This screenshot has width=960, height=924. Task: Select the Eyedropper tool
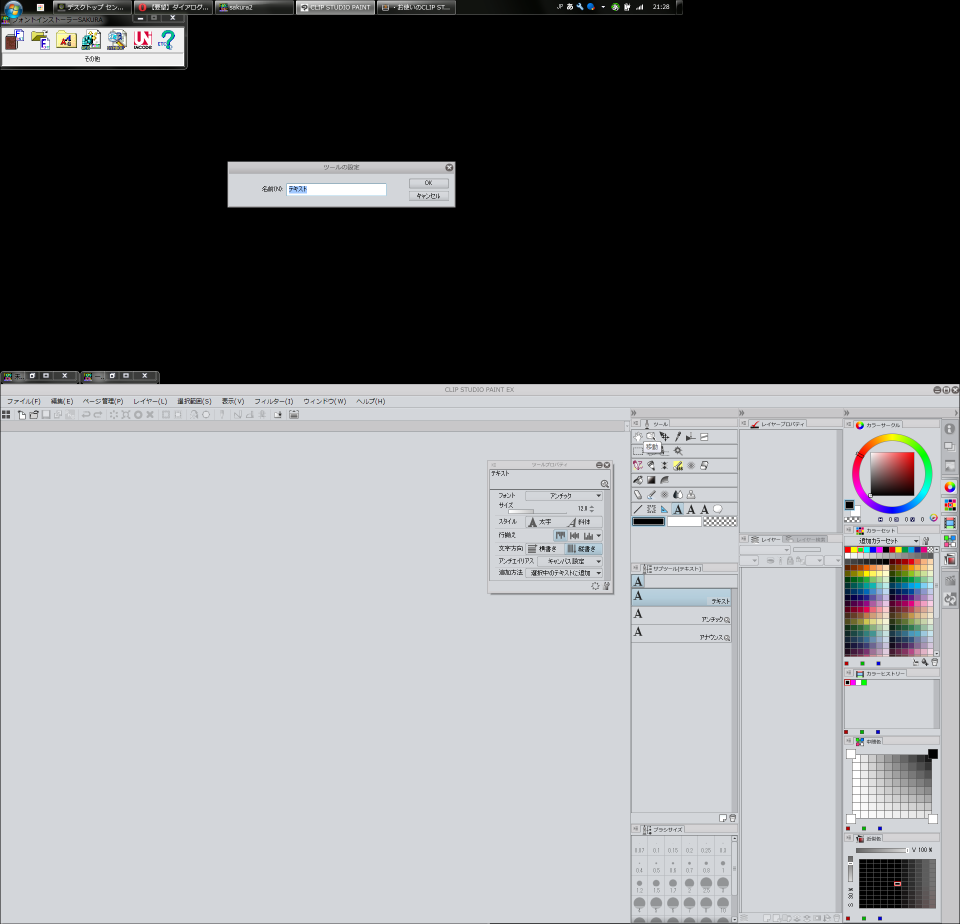point(677,437)
